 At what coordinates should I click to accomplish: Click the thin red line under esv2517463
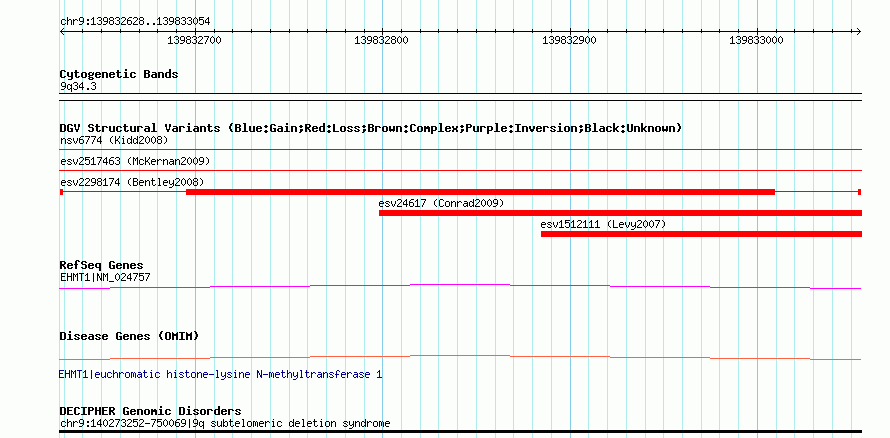461,171
